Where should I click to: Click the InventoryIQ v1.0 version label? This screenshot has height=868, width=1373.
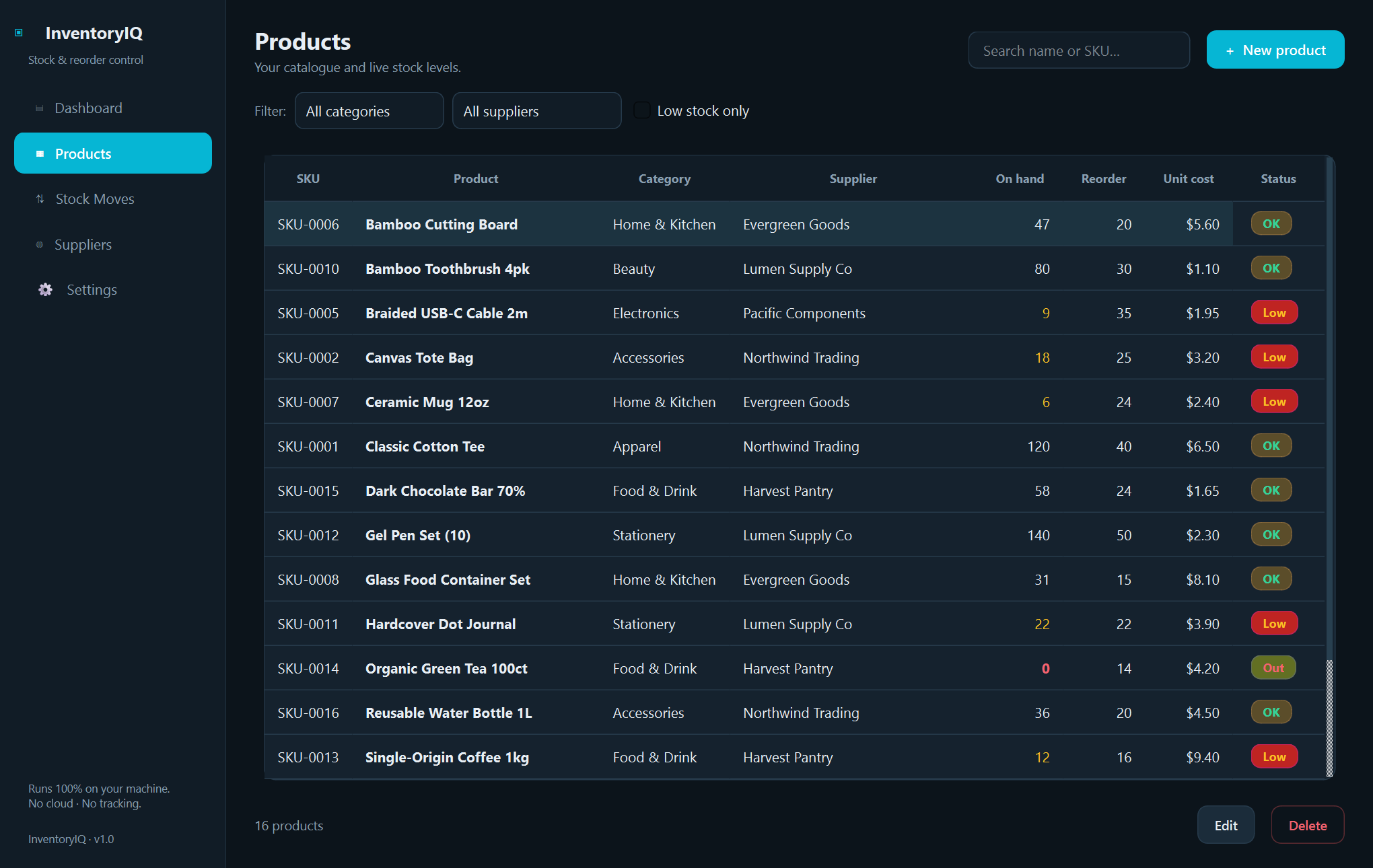(x=71, y=839)
